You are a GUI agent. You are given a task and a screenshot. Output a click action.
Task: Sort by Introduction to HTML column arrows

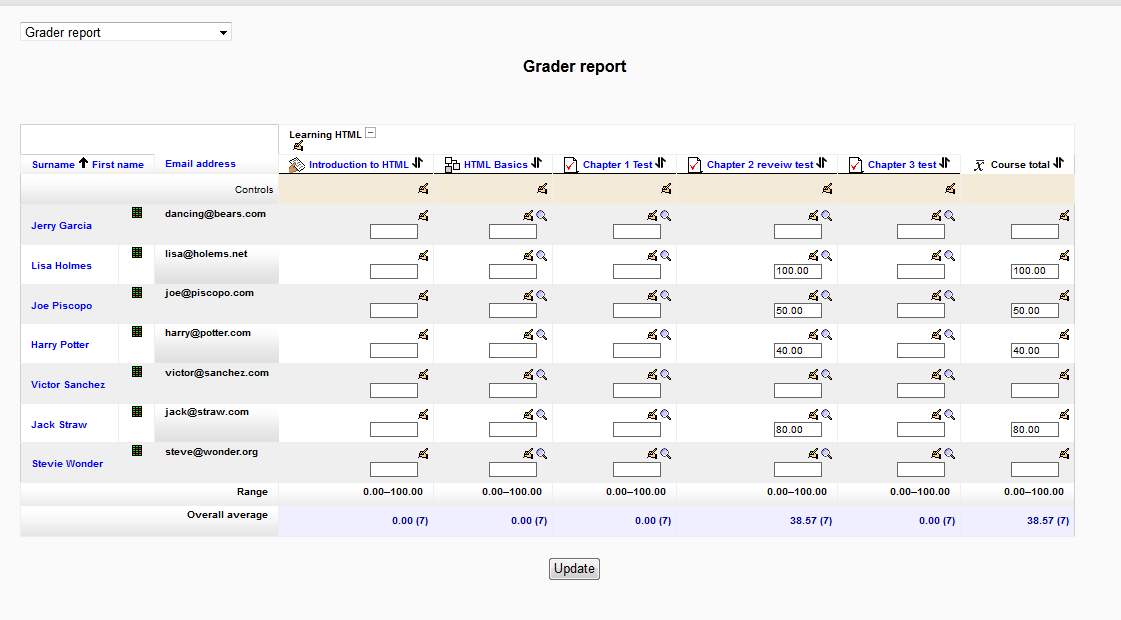418,163
